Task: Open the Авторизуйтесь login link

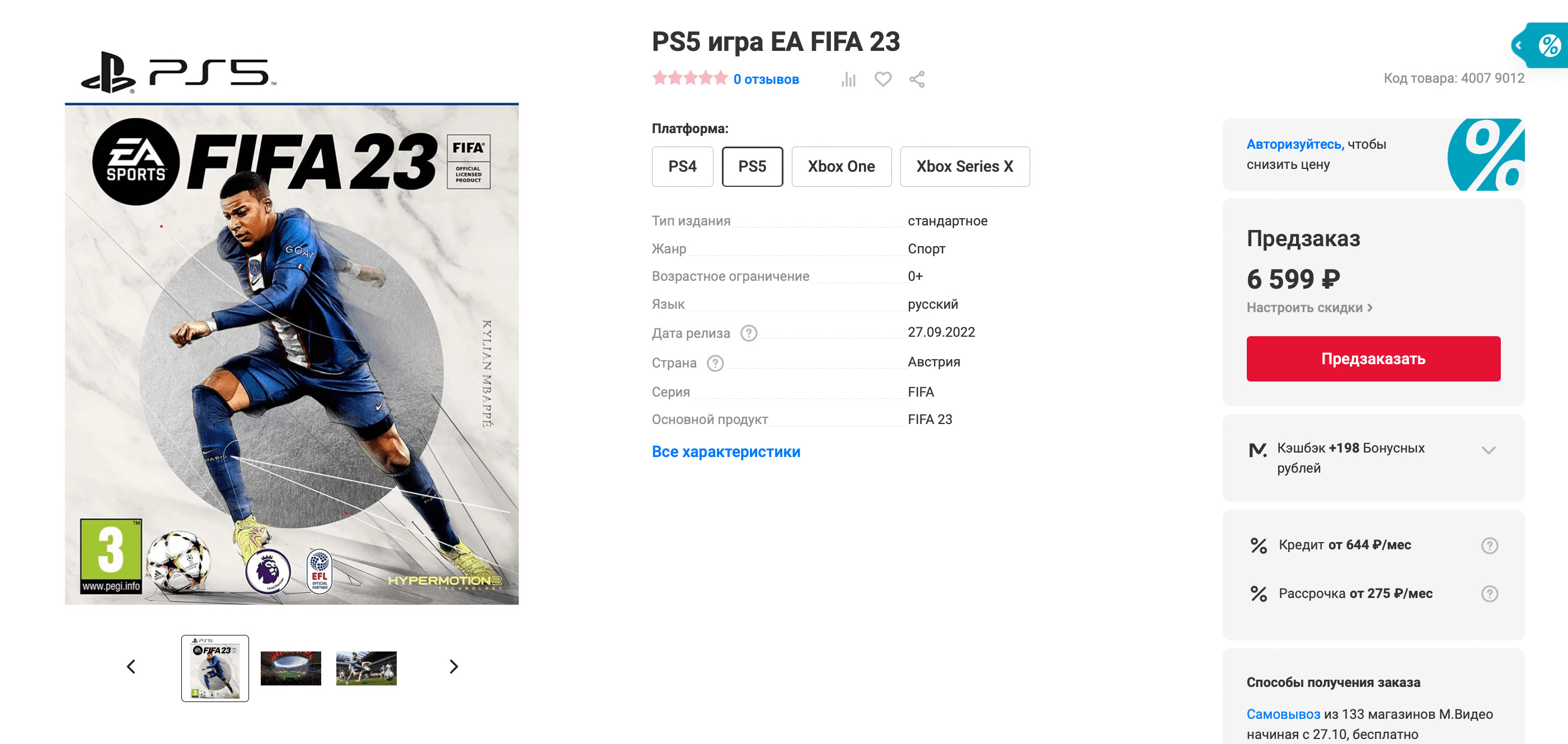Action: [1295, 144]
